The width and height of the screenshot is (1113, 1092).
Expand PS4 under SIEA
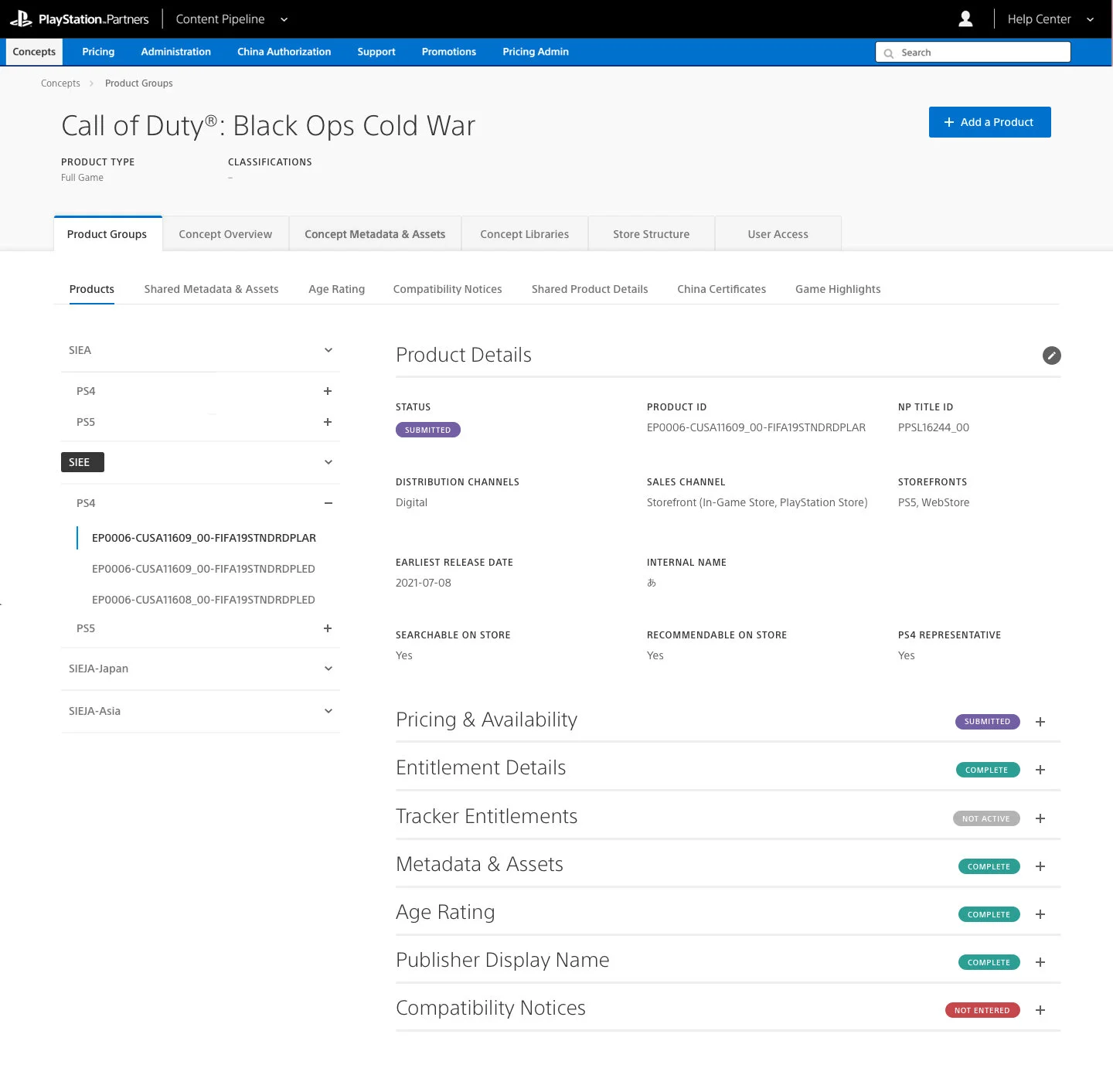pyautogui.click(x=328, y=391)
